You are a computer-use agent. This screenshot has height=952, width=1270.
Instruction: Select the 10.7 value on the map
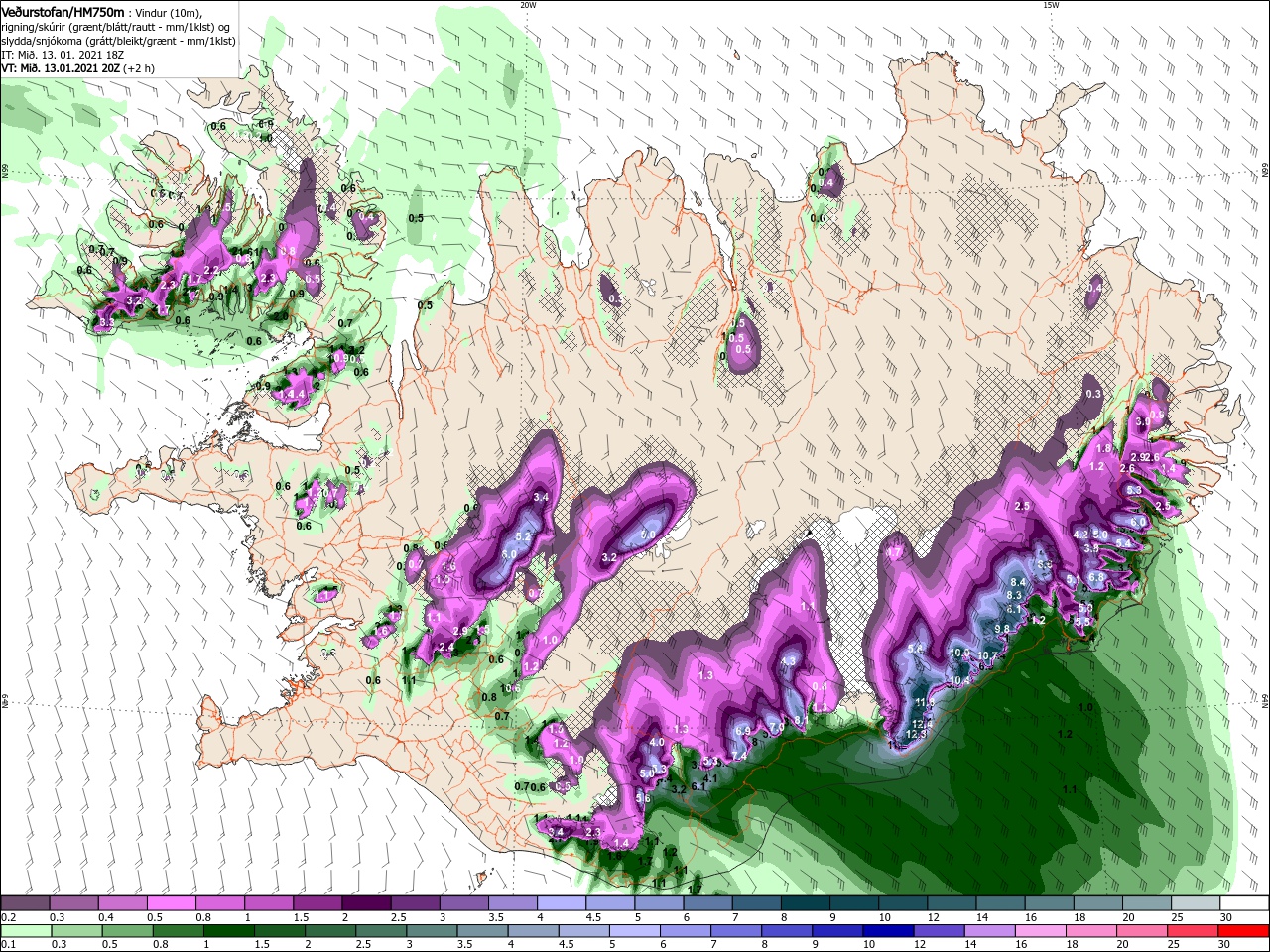pos(988,655)
